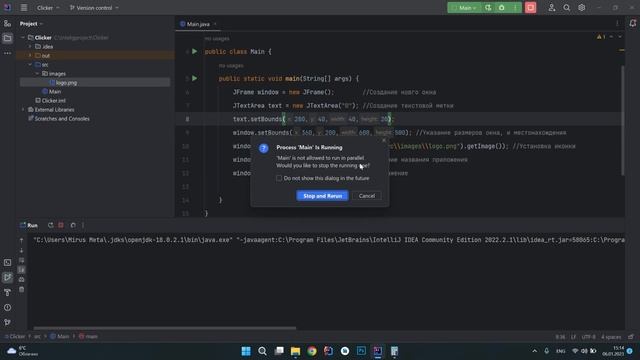This screenshot has height=360, width=640.
Task: Click the Stop and Rerun button
Action: tap(322, 196)
